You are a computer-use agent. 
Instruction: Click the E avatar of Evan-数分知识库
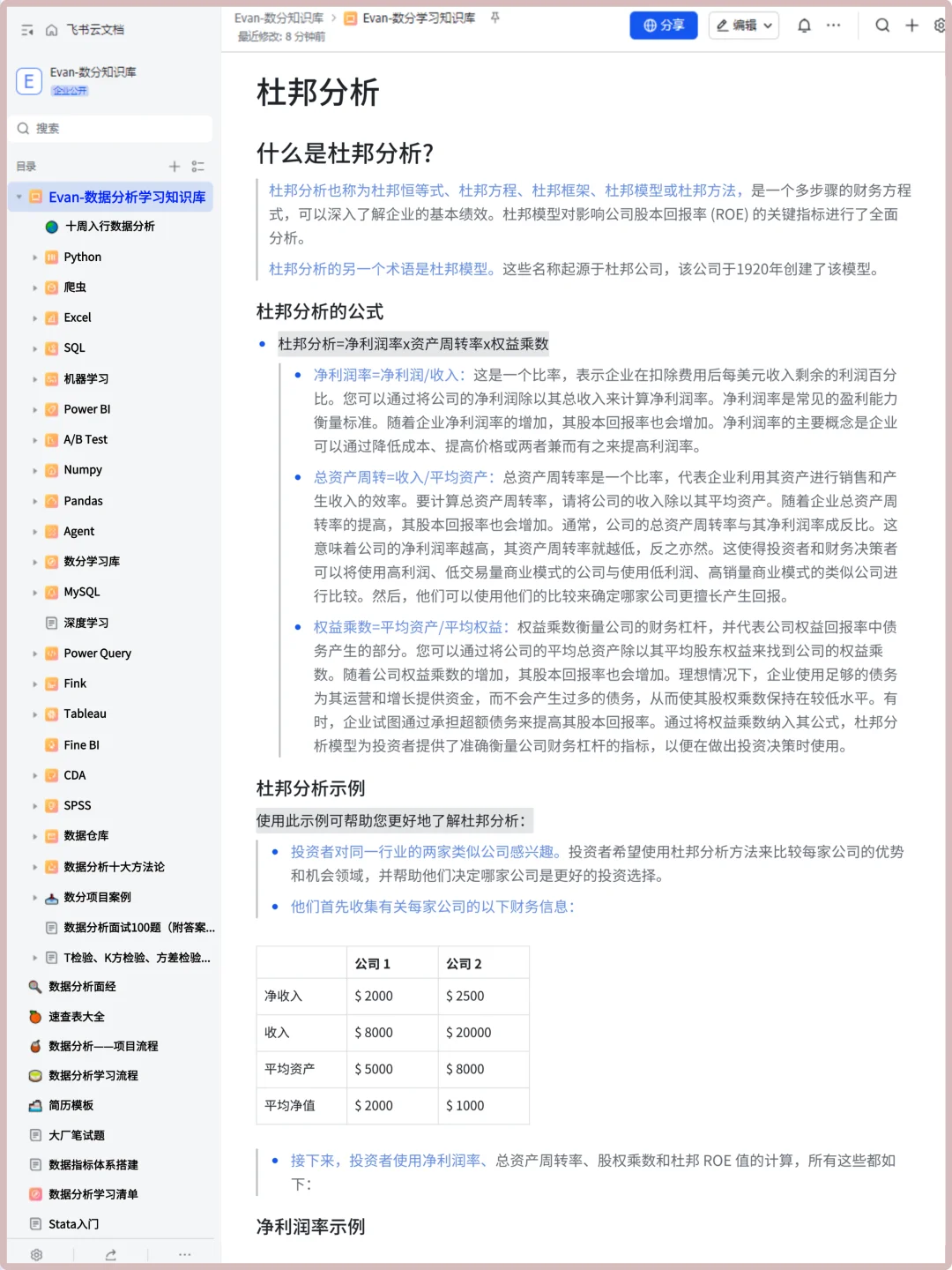28,81
